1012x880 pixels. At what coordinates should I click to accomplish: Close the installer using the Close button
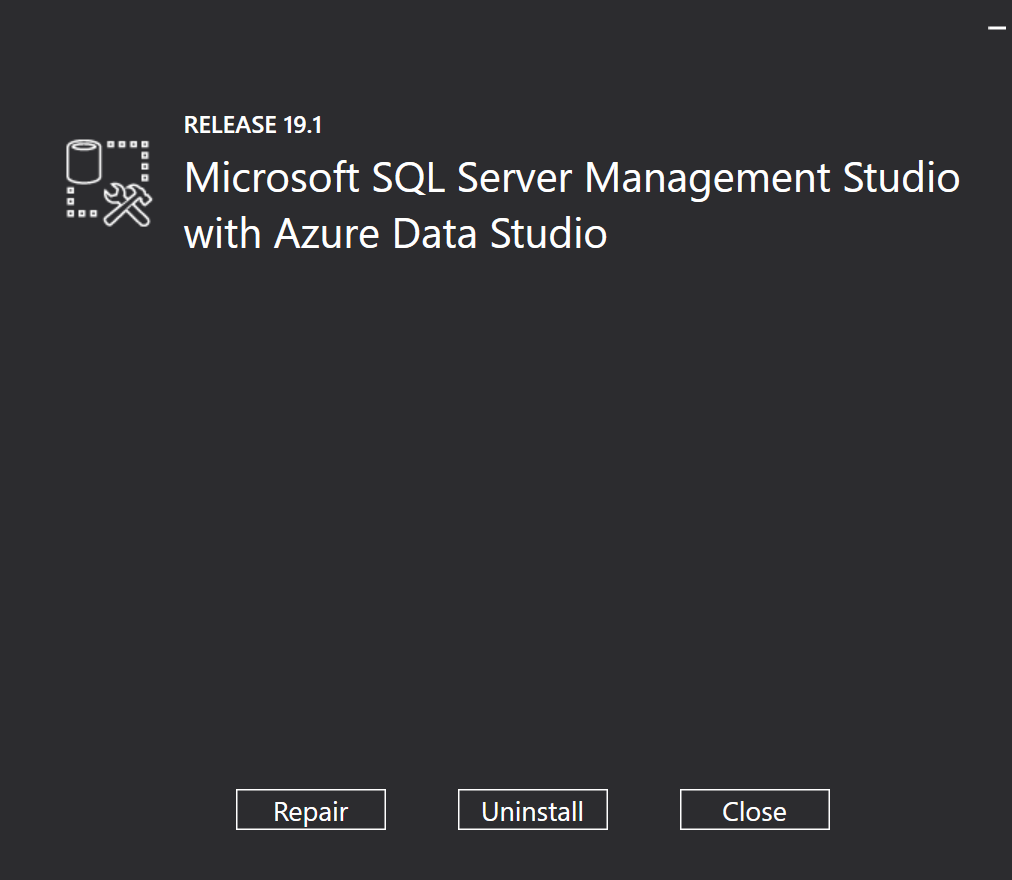click(x=754, y=810)
